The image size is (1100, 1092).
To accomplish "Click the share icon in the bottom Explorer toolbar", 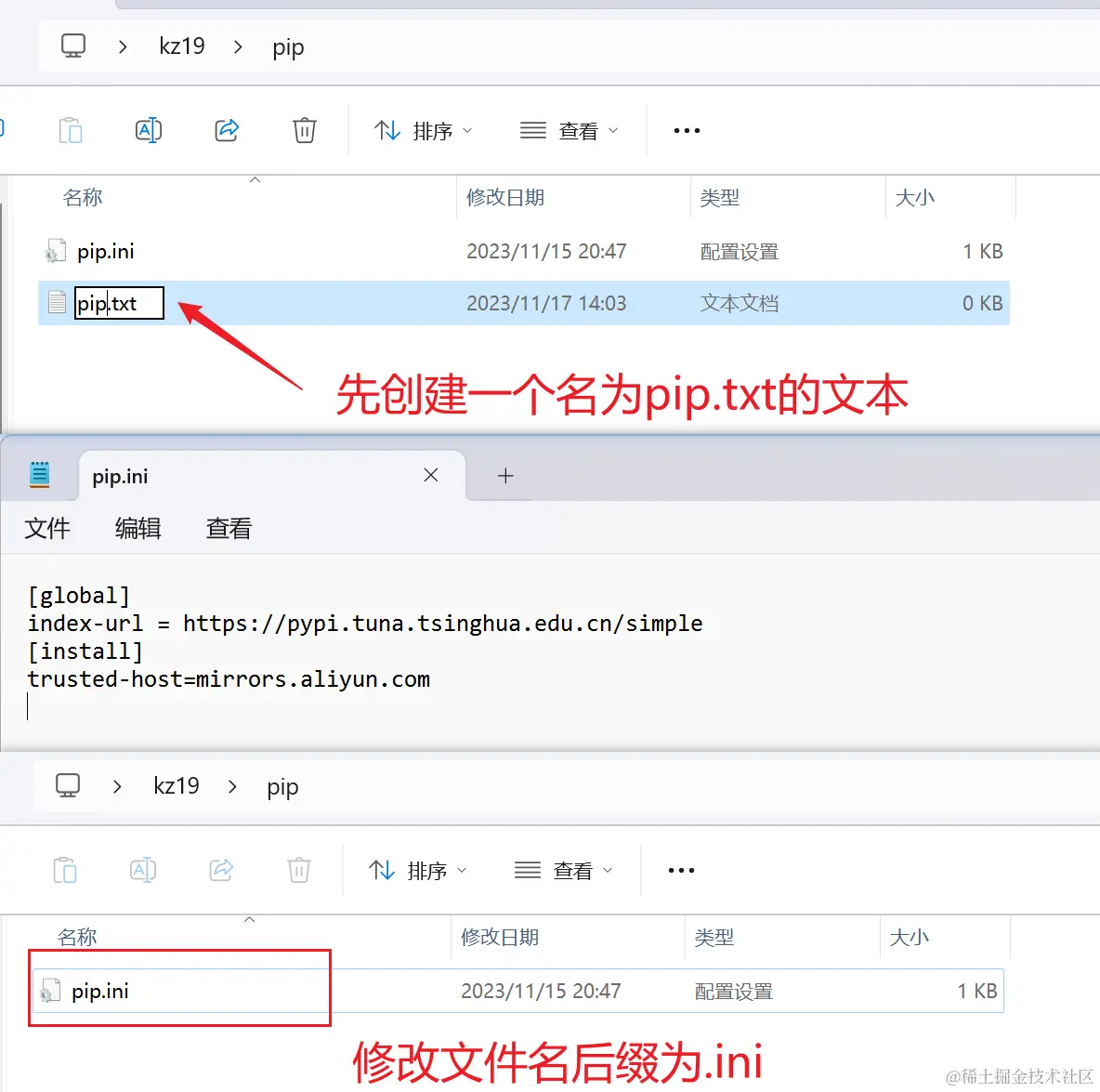I will (x=221, y=870).
